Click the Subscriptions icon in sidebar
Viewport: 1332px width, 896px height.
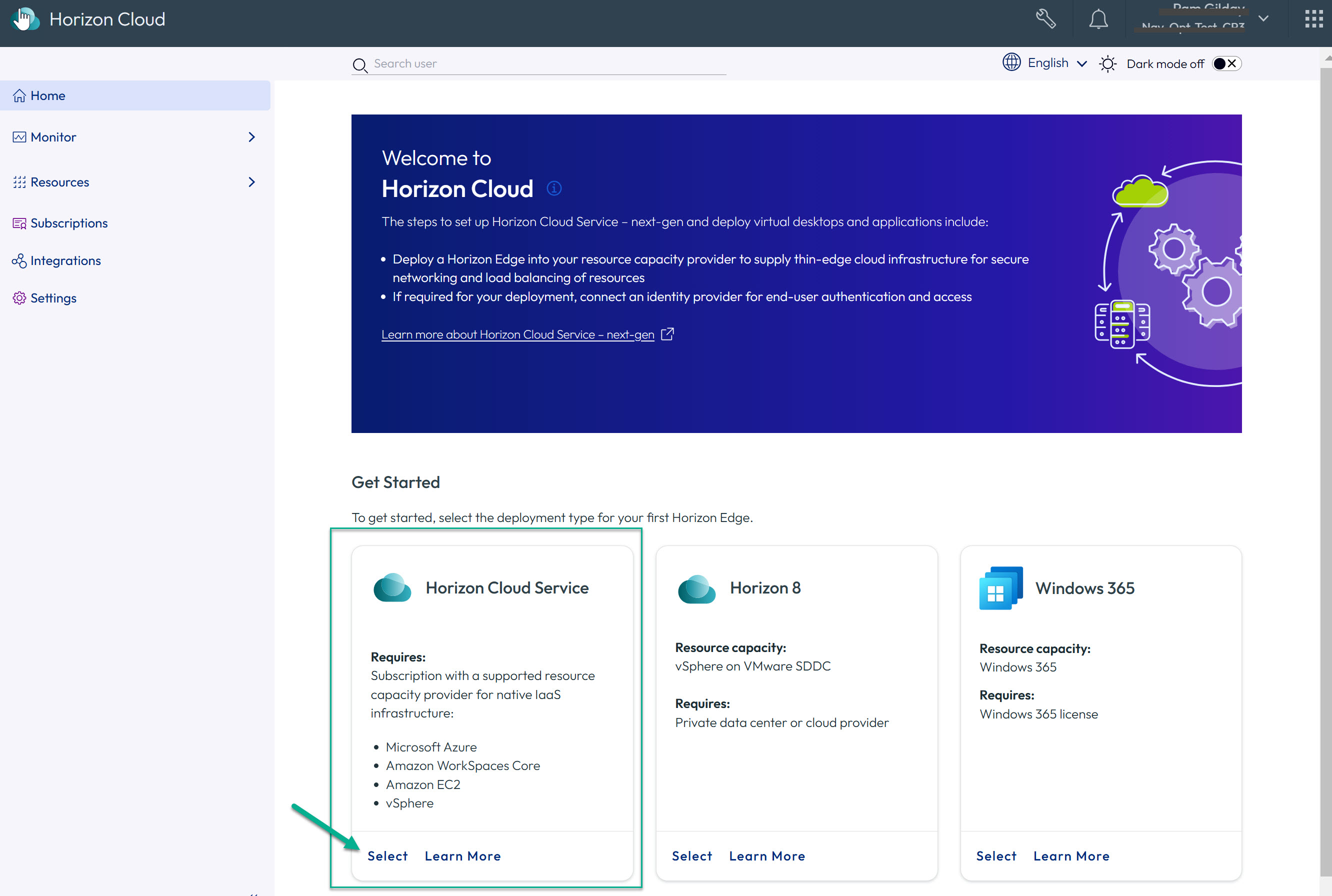19,223
